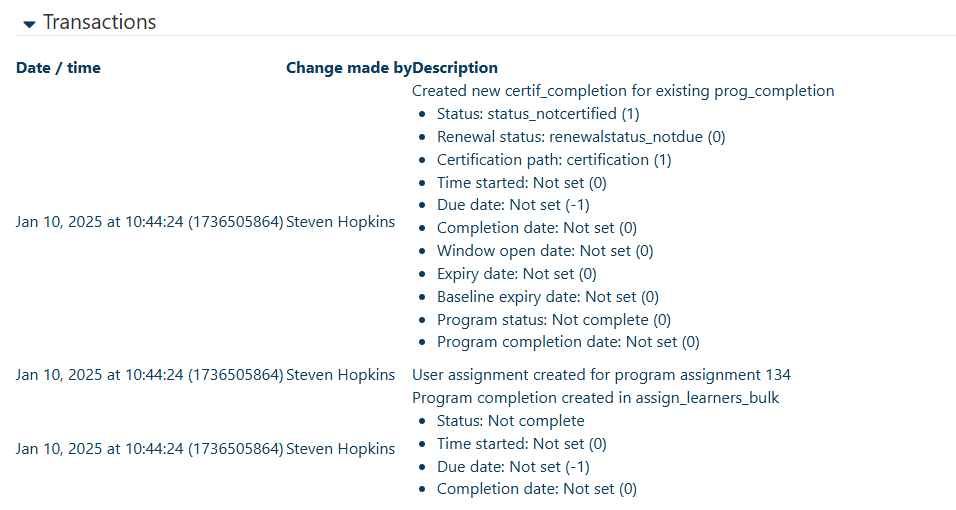This screenshot has width=956, height=510.
Task: Click Steven Hopkins in the program assignment 134 row
Action: point(340,375)
